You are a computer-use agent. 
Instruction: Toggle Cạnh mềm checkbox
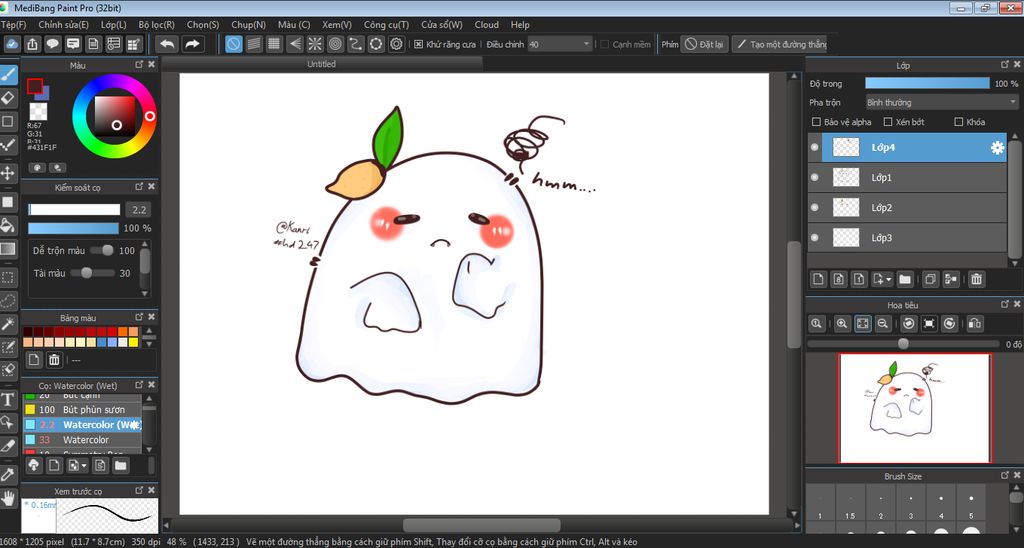[605, 44]
